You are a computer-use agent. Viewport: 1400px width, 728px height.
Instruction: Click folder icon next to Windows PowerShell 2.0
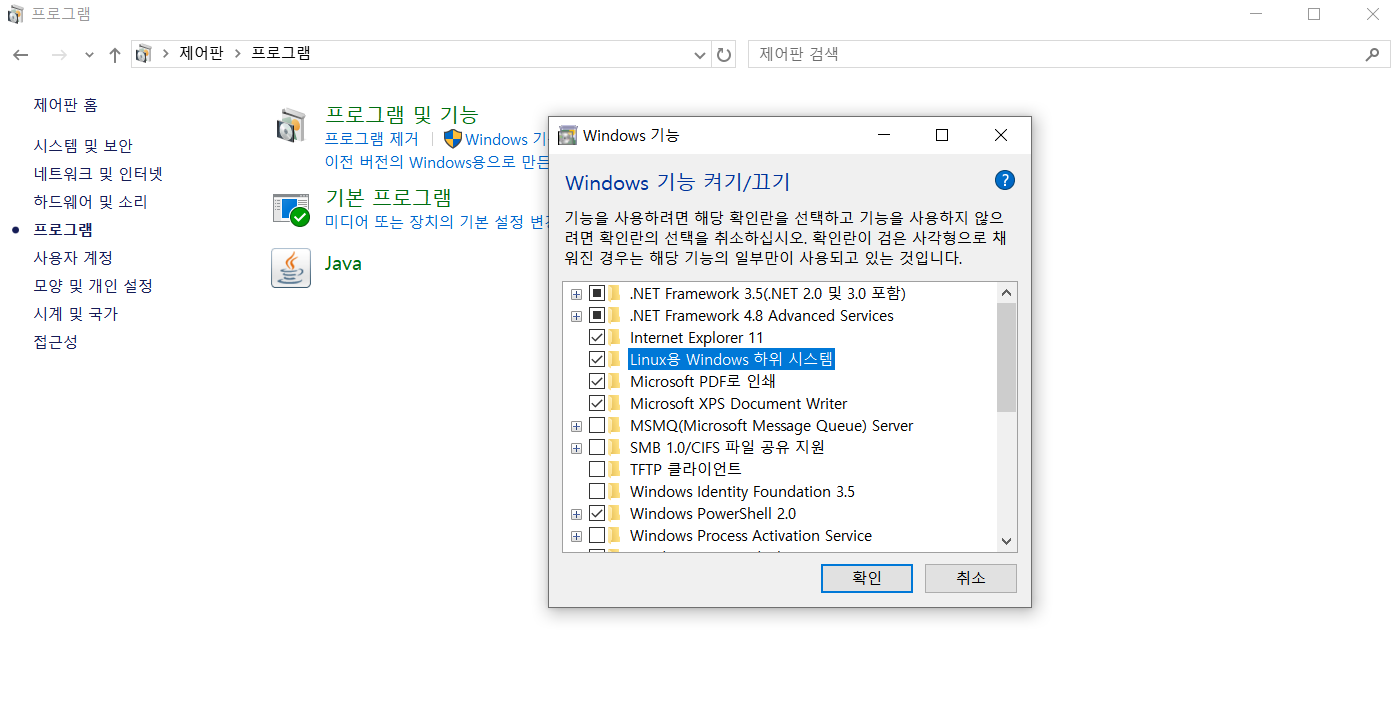(615, 513)
